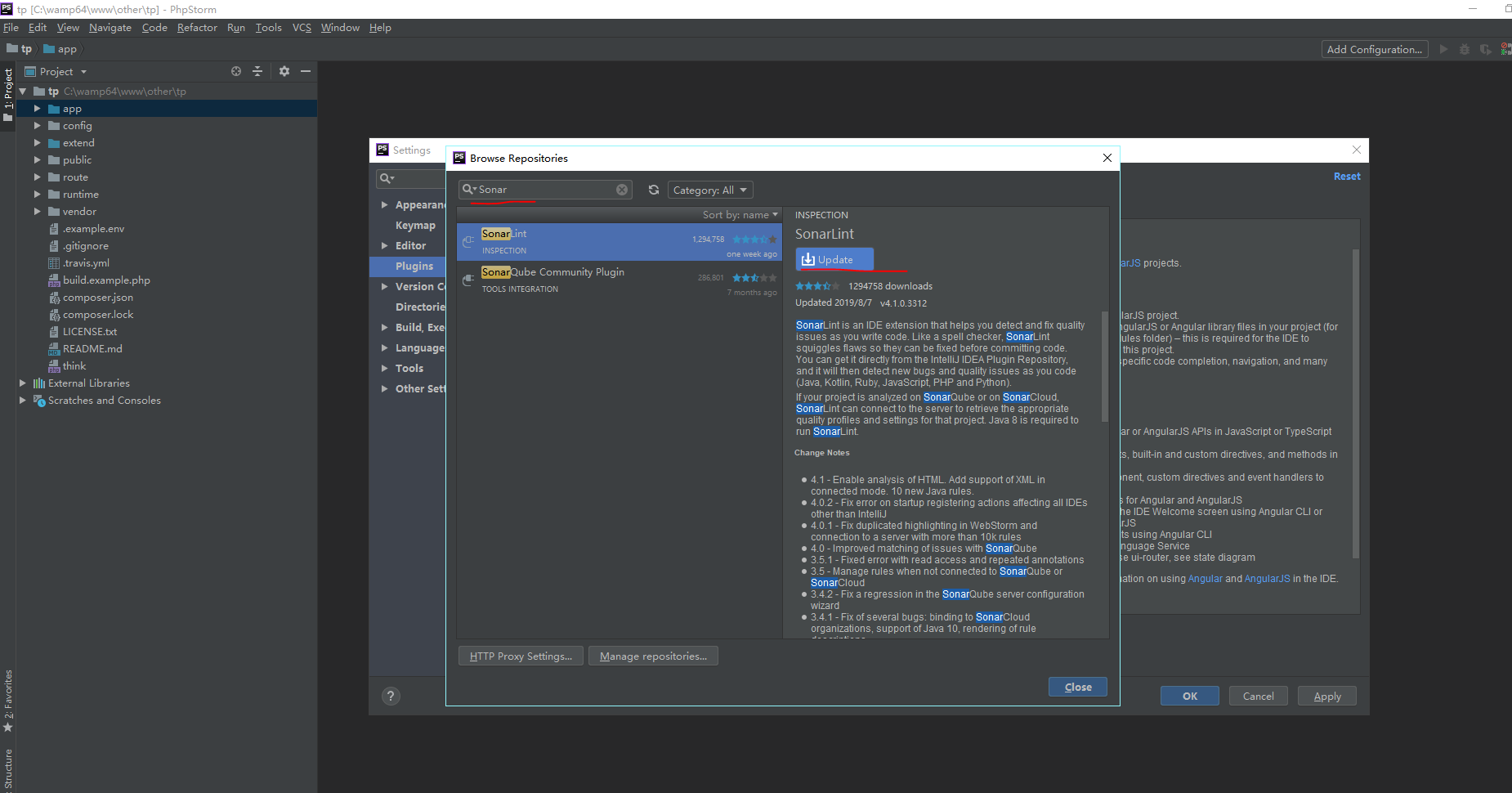Close the Browse Repositories dialog with X
1512x793 pixels.
(x=1107, y=158)
